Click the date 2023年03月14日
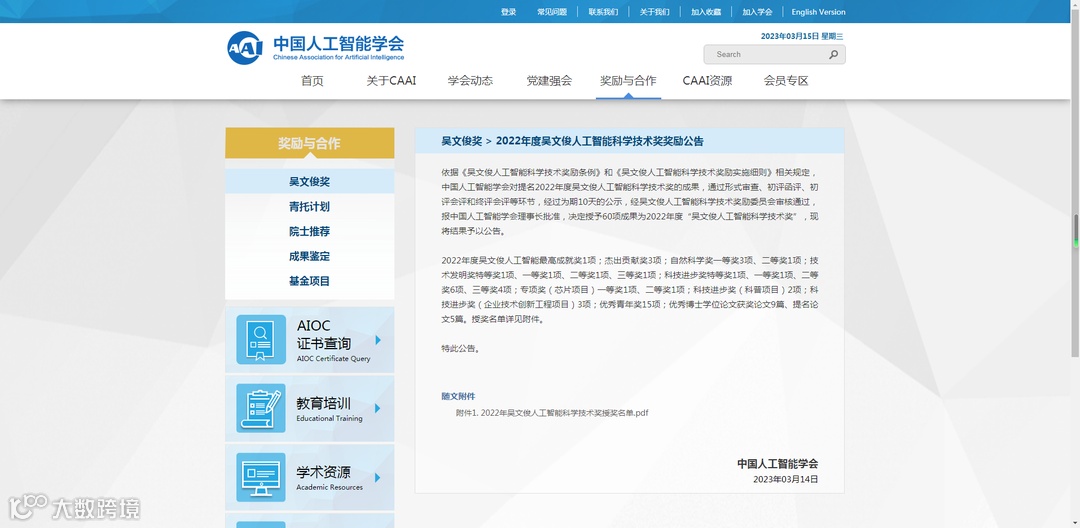The width and height of the screenshot is (1080, 528). click(x=786, y=479)
